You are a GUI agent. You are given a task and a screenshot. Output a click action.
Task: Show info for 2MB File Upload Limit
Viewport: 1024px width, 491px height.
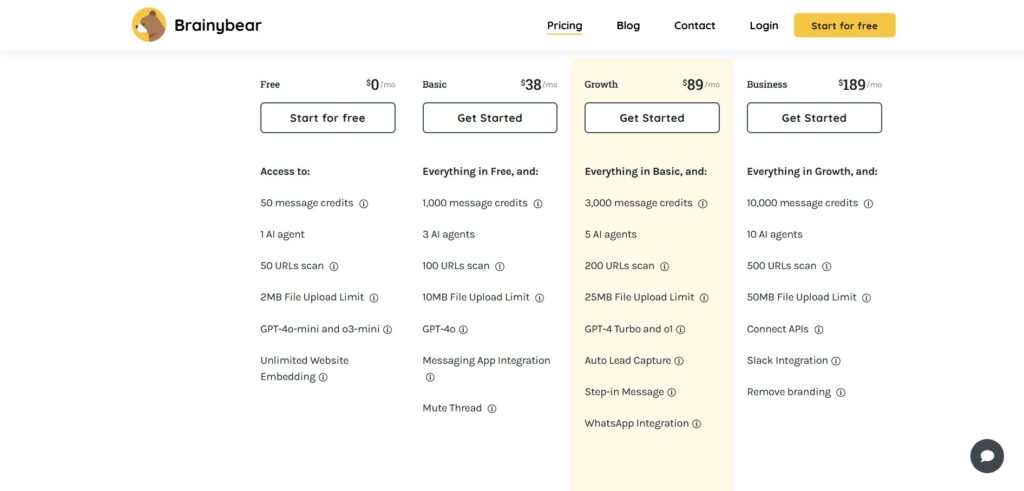tap(374, 298)
